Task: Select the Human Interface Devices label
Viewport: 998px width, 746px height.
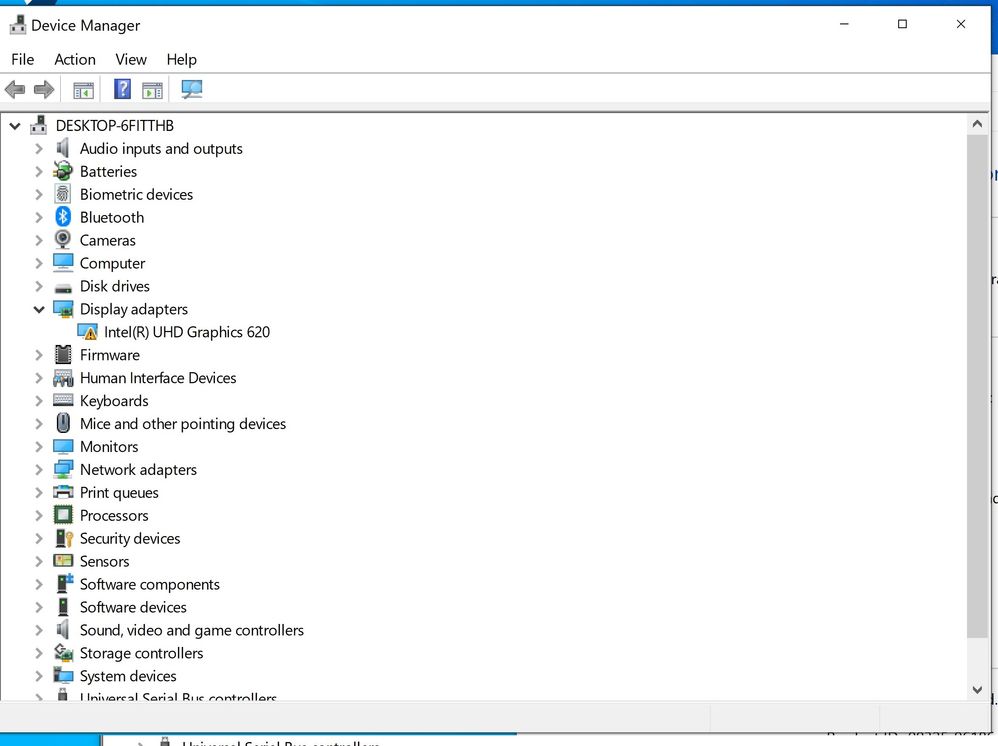Action: [x=158, y=377]
